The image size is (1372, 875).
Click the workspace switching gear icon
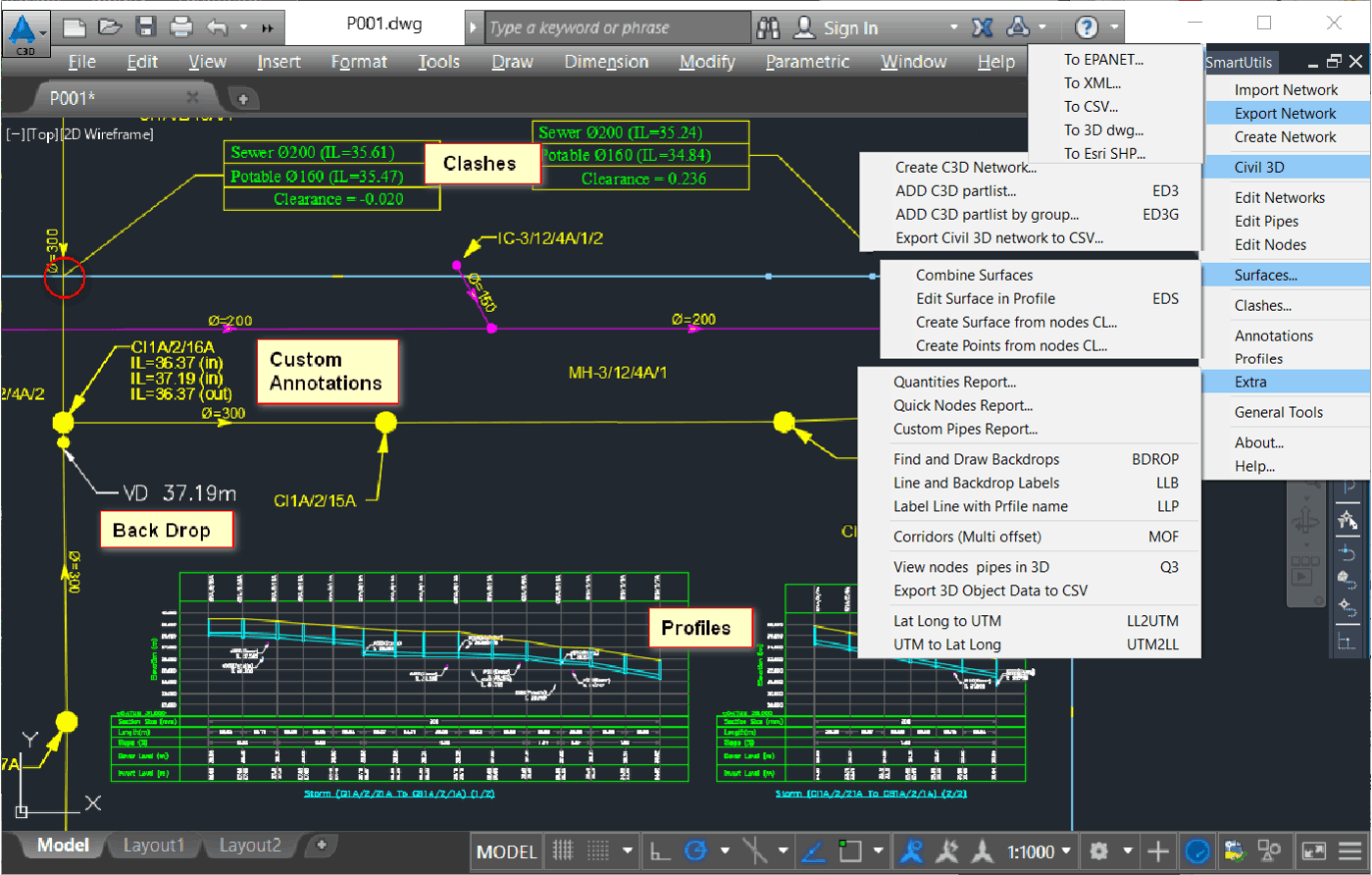click(1098, 851)
